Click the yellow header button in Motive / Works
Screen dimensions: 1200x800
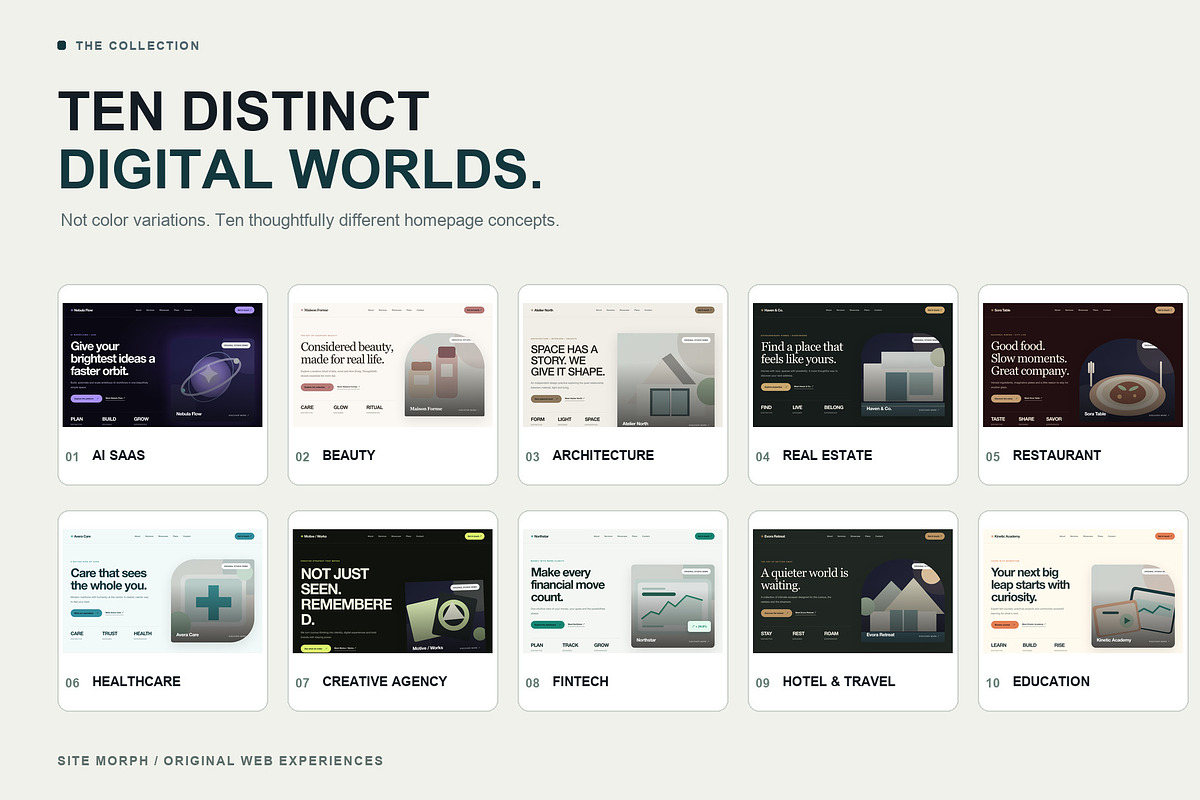pos(476,536)
